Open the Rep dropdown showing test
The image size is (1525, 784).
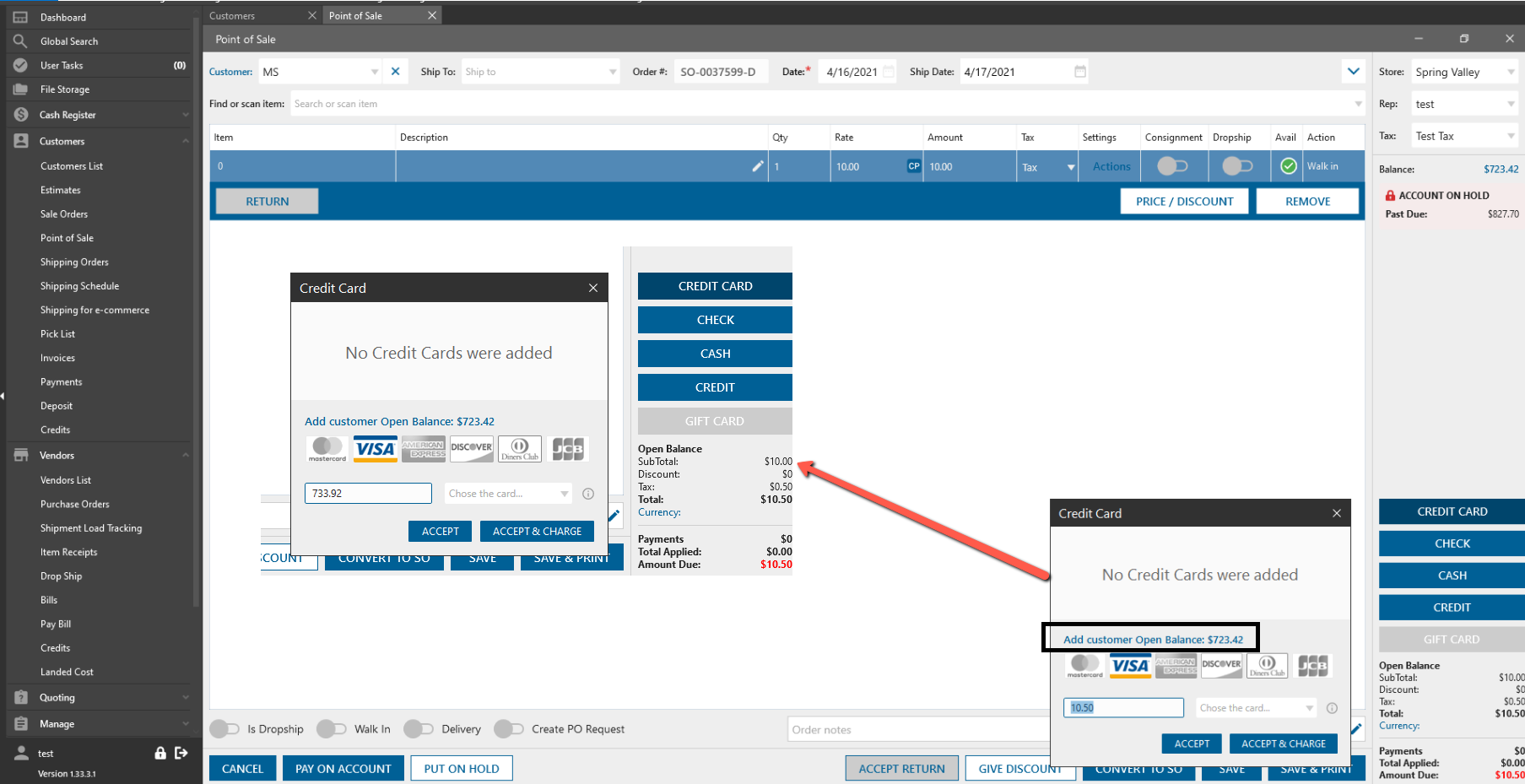[1511, 105]
